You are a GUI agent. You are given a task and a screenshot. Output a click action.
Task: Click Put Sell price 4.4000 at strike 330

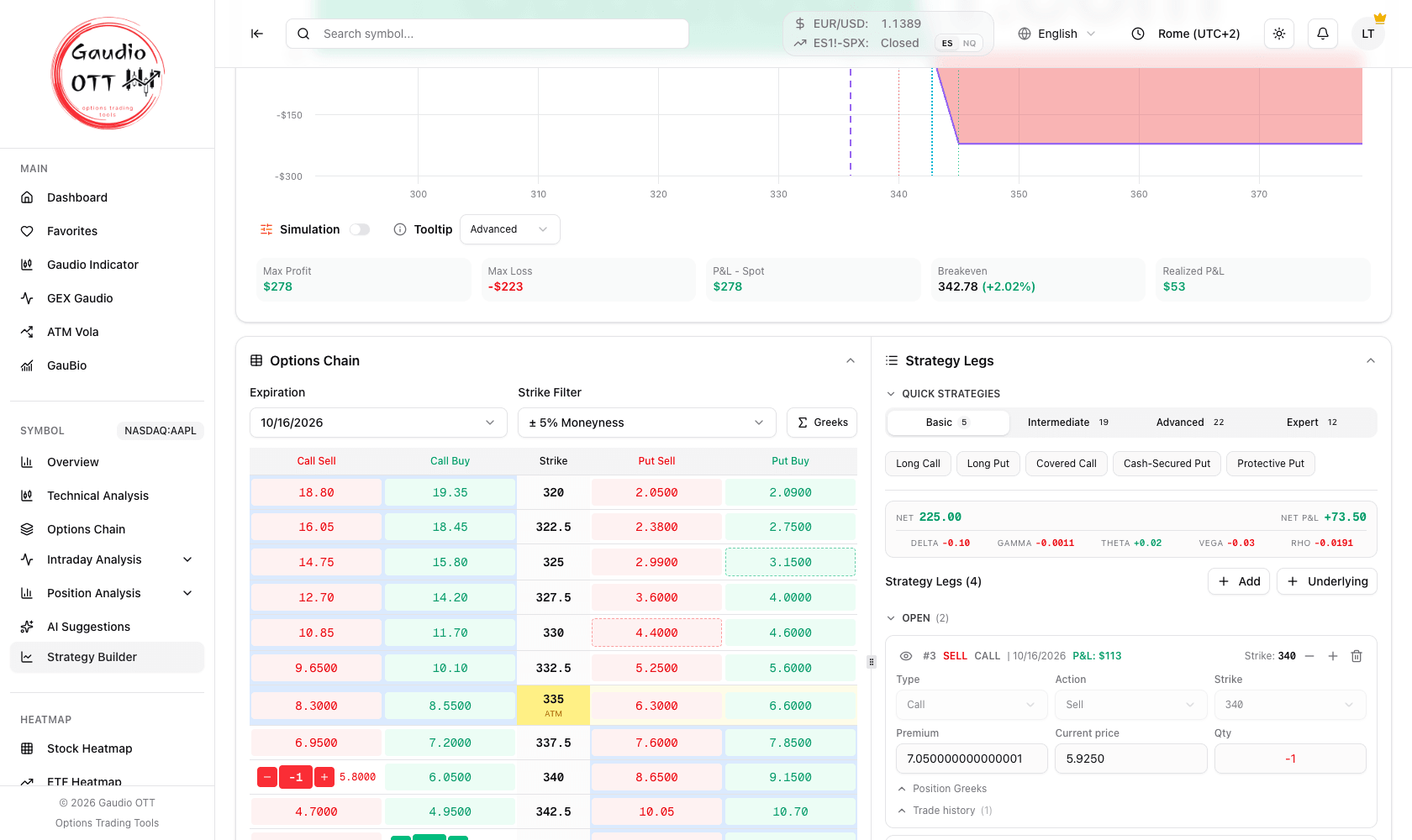pos(656,633)
